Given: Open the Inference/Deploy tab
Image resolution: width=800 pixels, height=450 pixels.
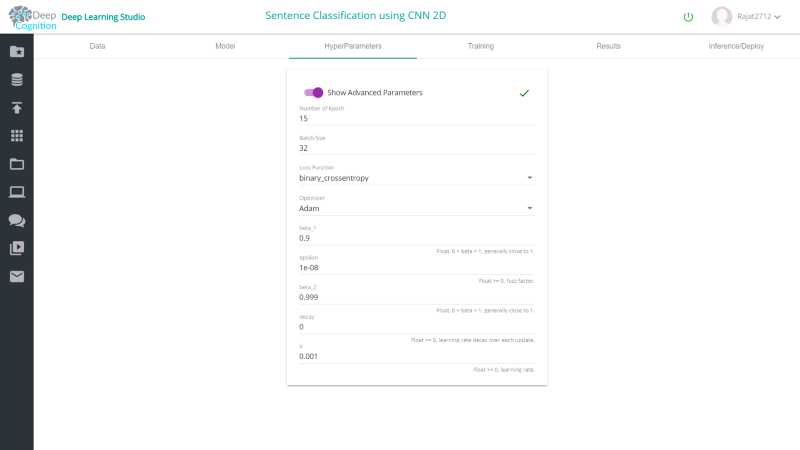Looking at the screenshot, I should [x=736, y=46].
